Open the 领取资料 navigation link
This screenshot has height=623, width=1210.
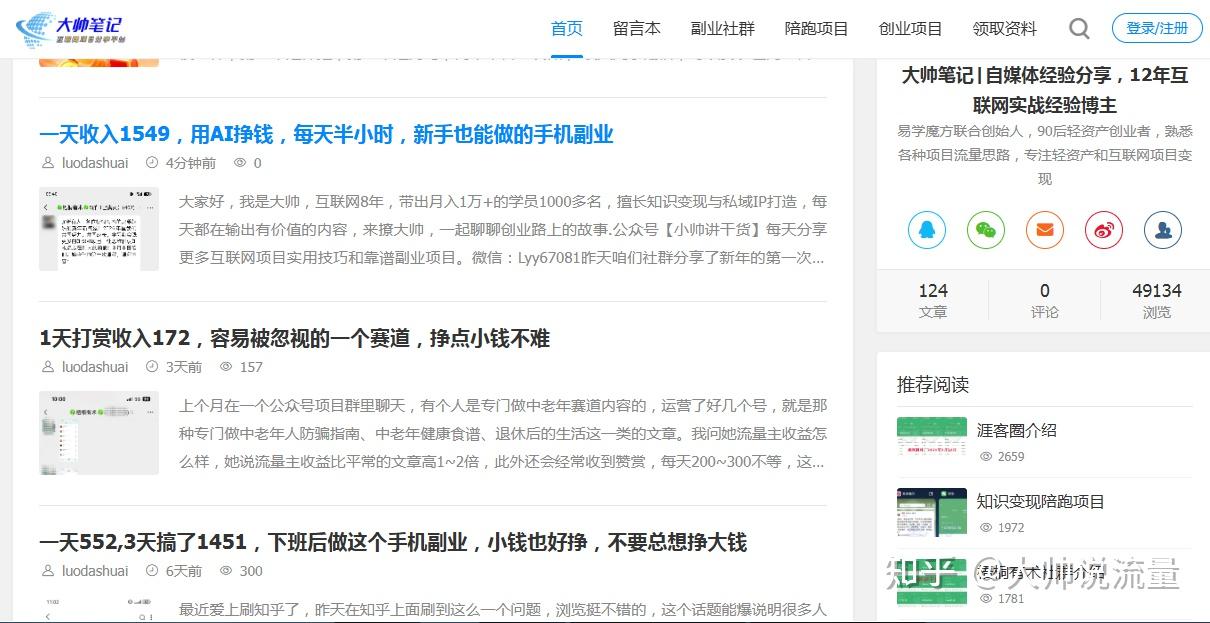click(1005, 29)
